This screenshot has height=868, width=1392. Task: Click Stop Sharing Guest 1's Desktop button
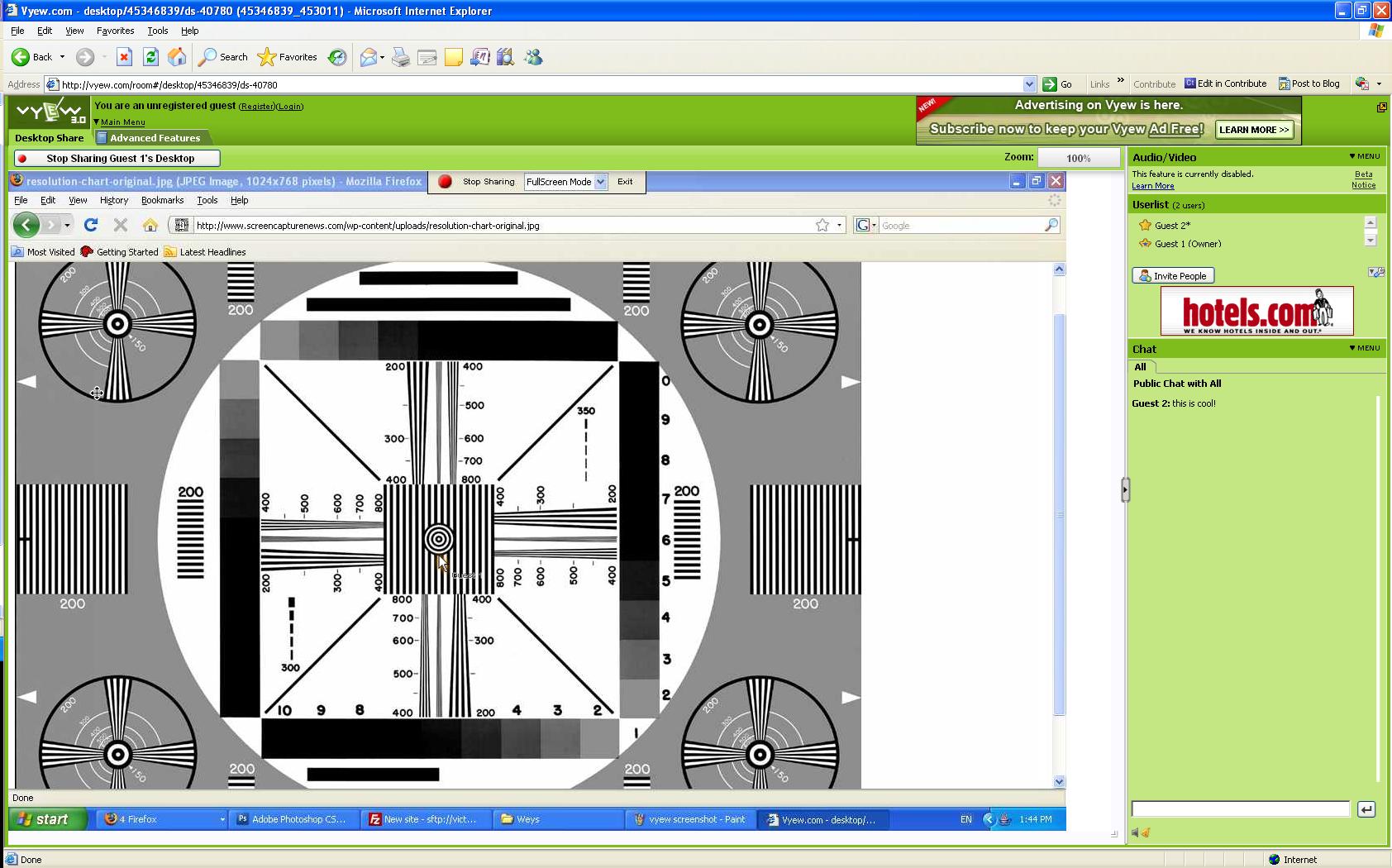[117, 159]
